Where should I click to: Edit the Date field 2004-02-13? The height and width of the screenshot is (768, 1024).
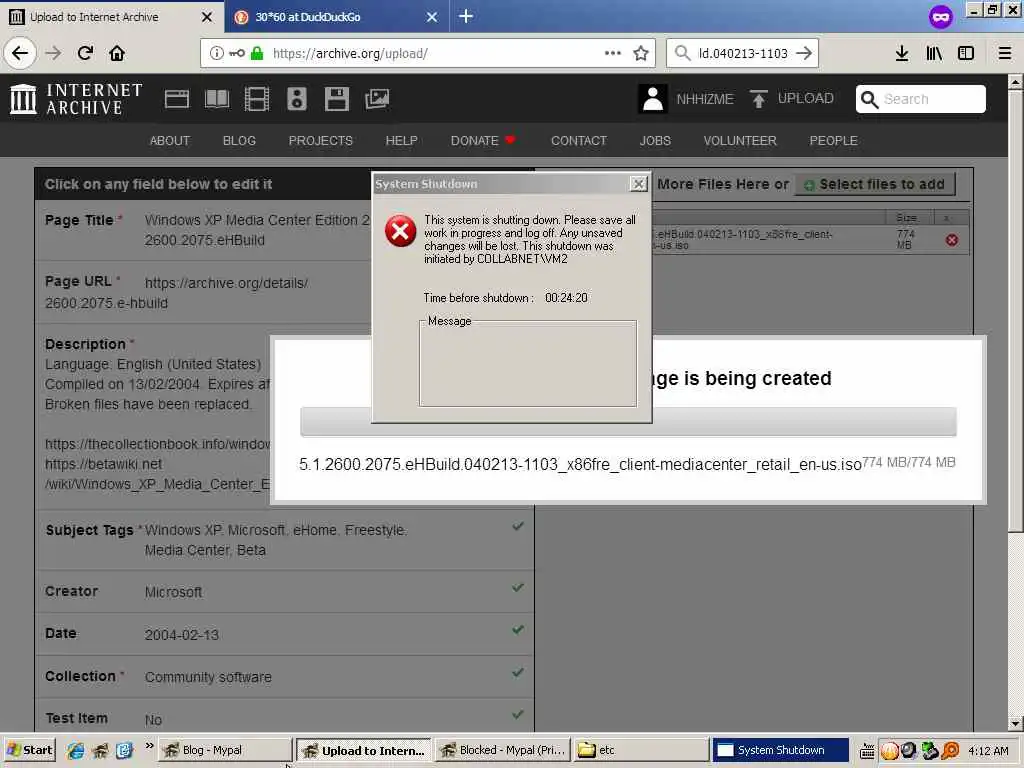(285, 633)
